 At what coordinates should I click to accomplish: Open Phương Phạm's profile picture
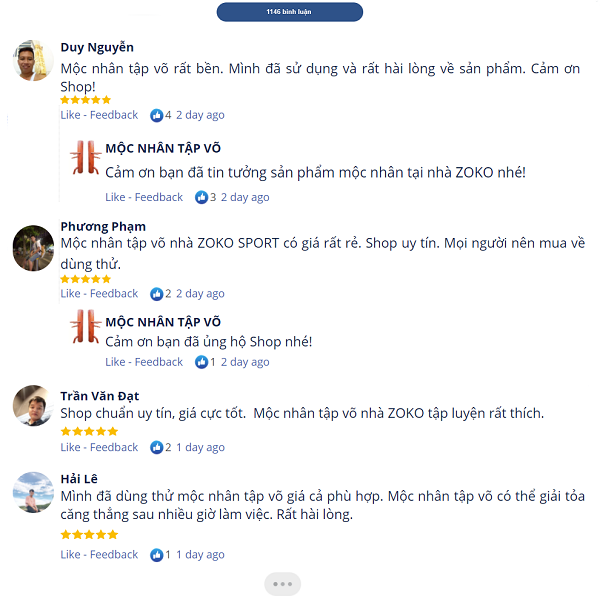33,248
